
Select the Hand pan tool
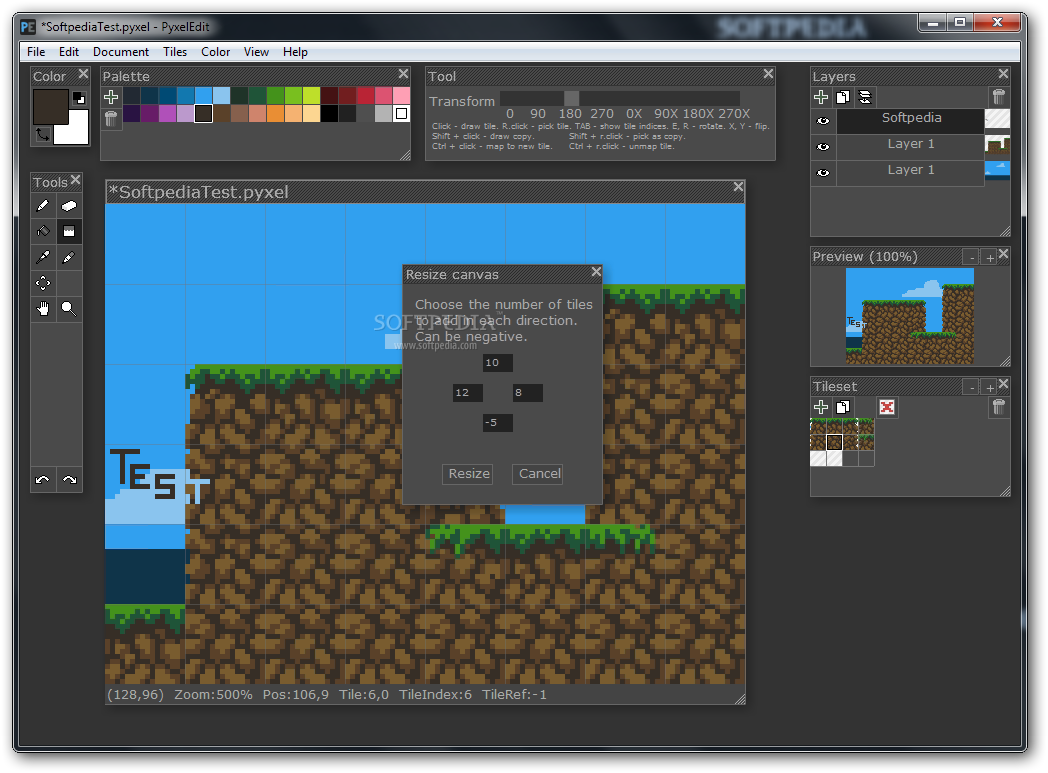(x=43, y=309)
